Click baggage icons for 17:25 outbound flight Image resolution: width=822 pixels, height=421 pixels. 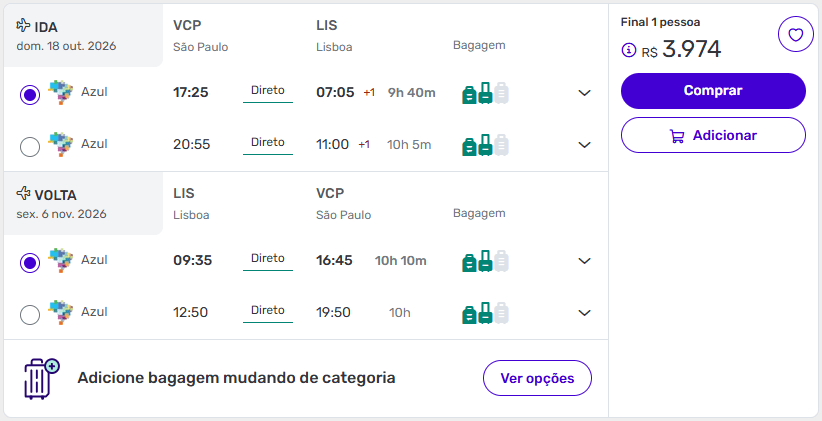(485, 93)
